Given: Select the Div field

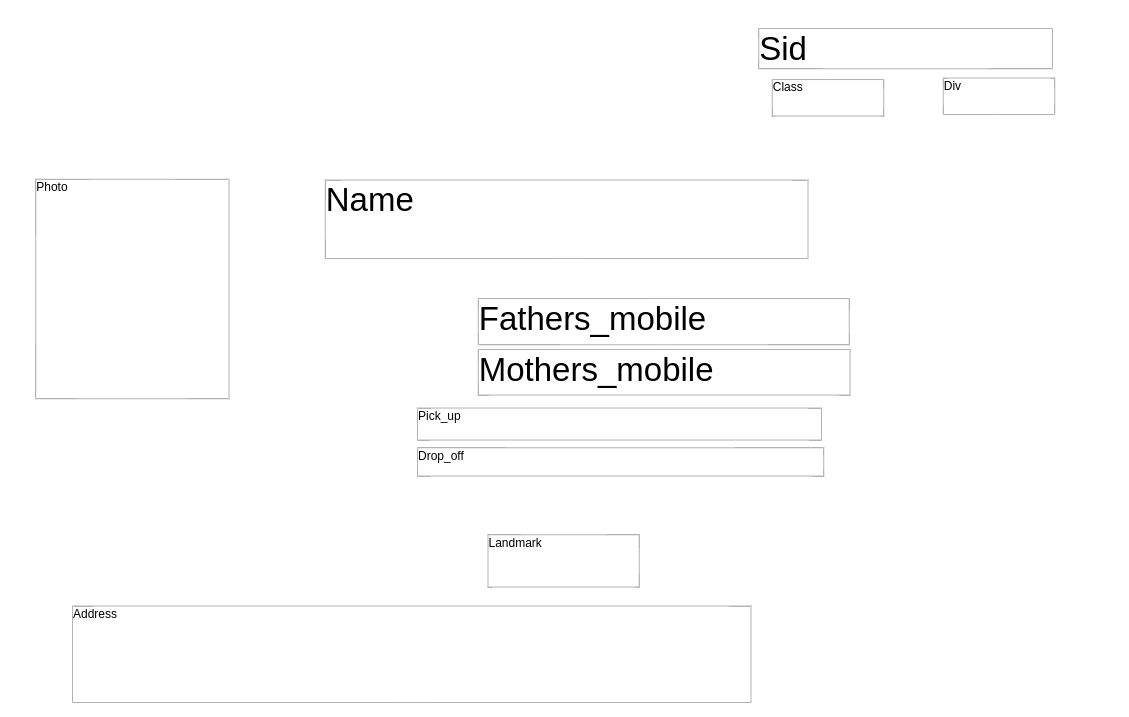Looking at the screenshot, I should pos(999,98).
